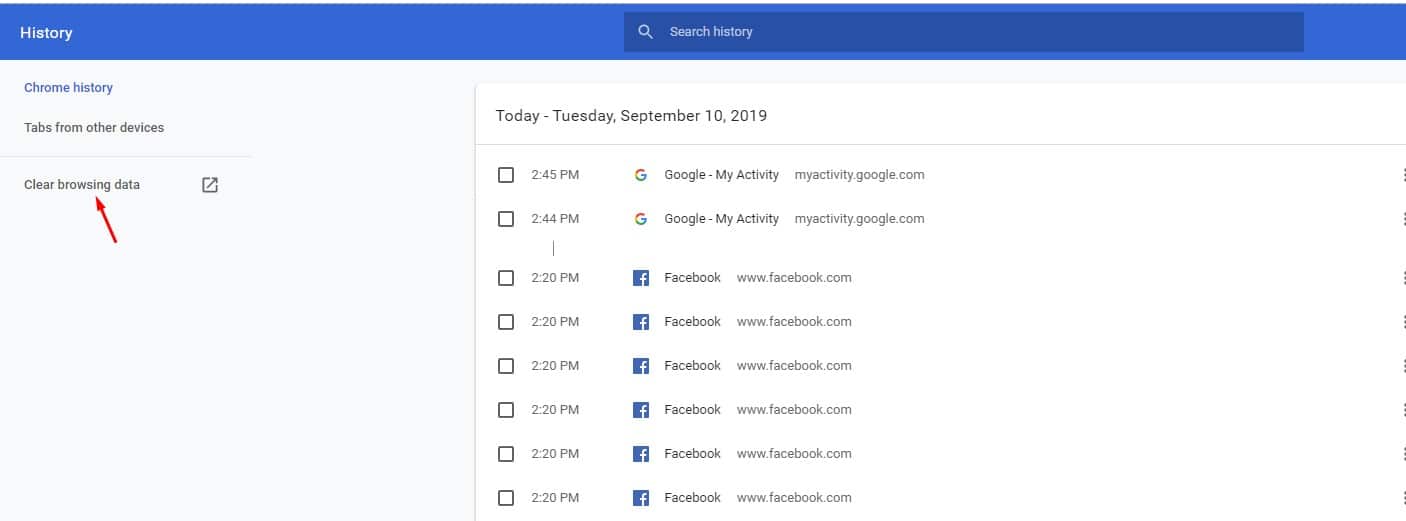Screen dimensions: 1406x521
Task: Open the first Facebook history link
Action: [692, 278]
